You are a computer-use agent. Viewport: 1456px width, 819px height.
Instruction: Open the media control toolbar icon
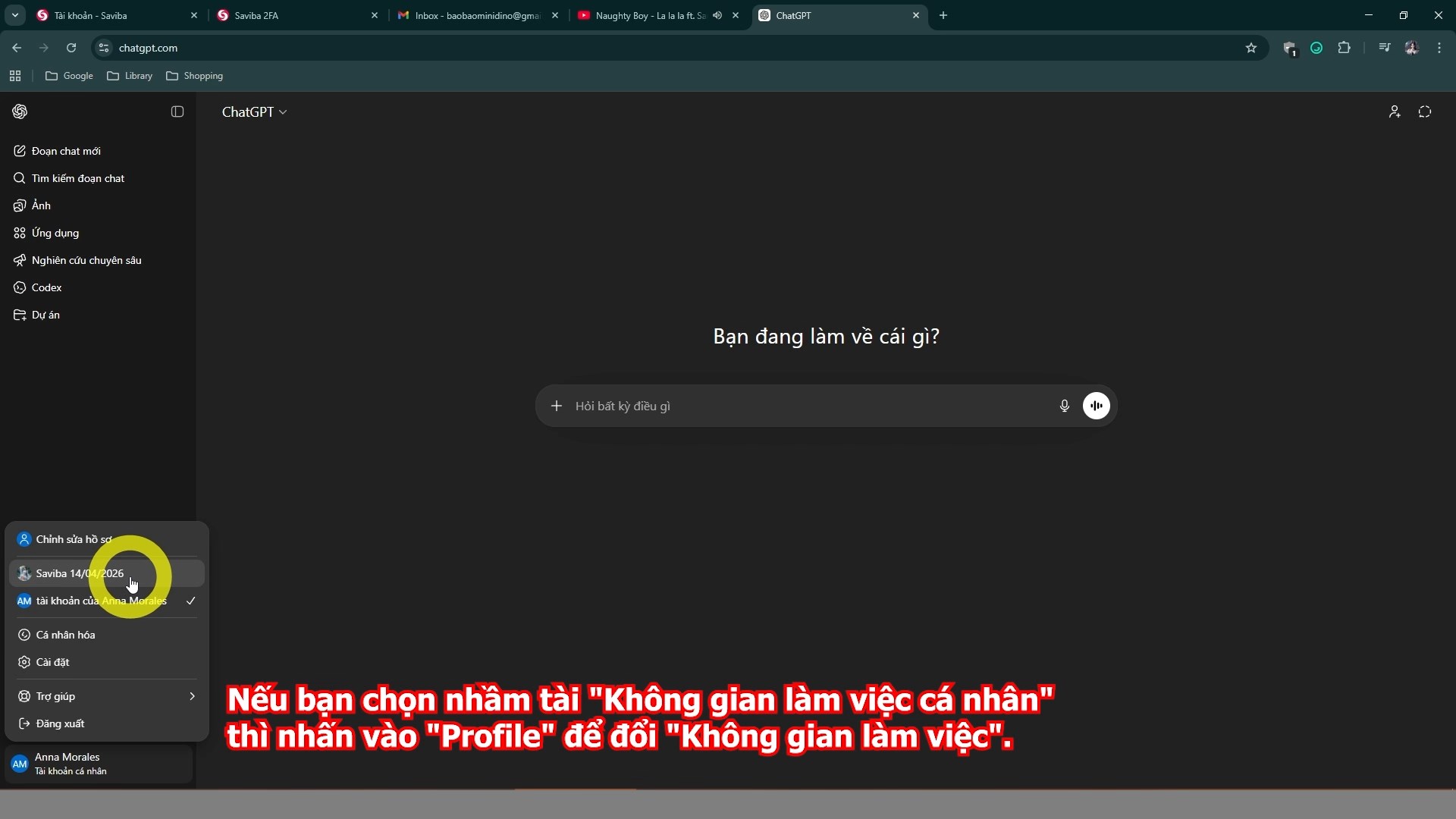(1385, 48)
